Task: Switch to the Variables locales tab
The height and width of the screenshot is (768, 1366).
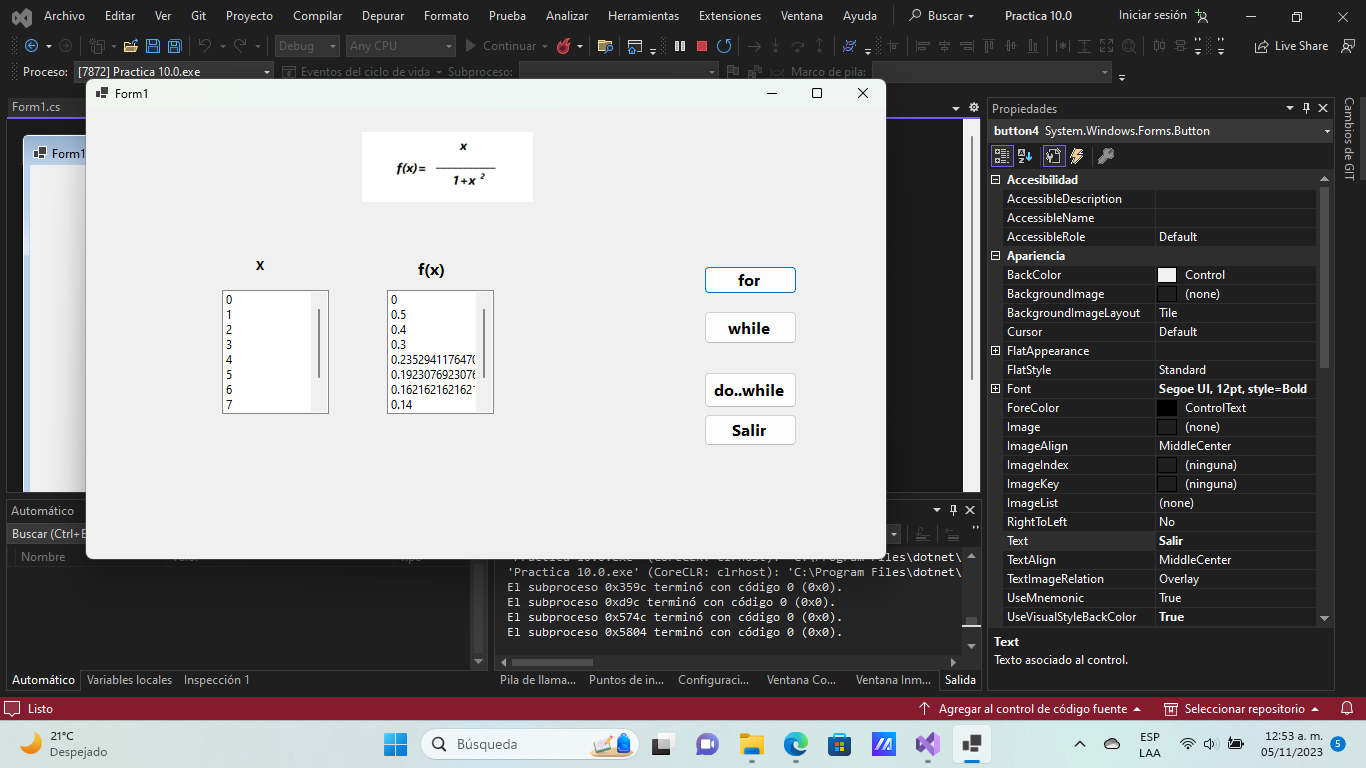Action: point(129,679)
